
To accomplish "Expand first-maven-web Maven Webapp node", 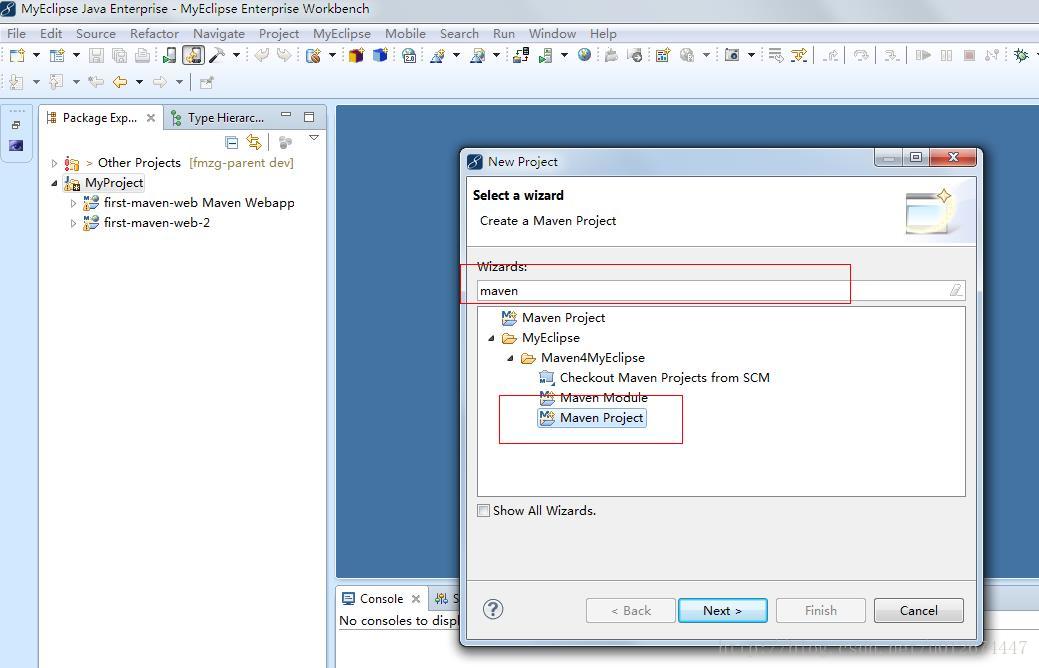I will tap(74, 203).
